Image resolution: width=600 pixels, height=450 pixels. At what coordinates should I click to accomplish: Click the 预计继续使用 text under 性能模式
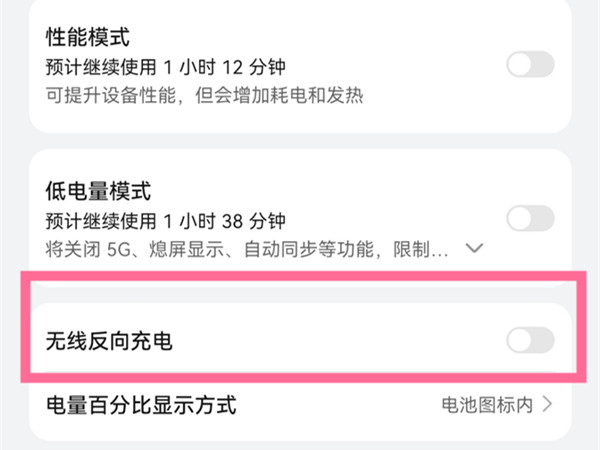click(x=91, y=68)
